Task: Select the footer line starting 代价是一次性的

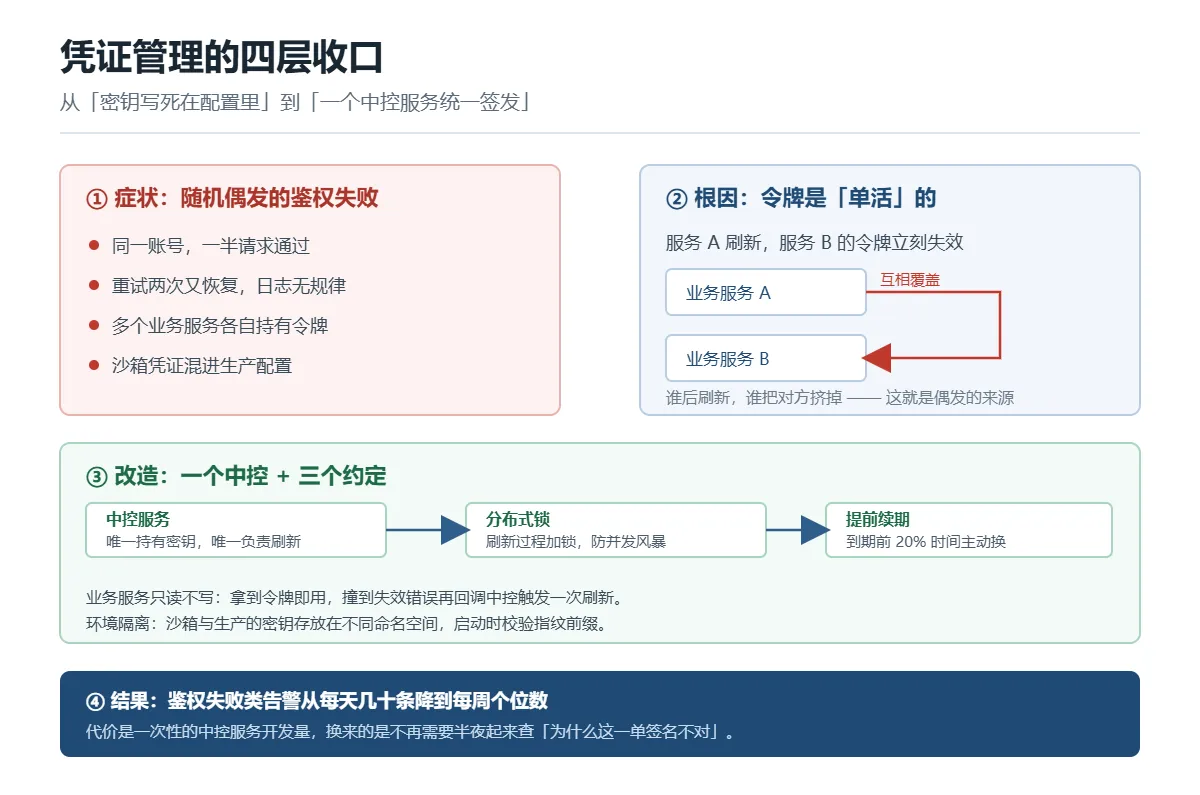Action: [x=412, y=732]
